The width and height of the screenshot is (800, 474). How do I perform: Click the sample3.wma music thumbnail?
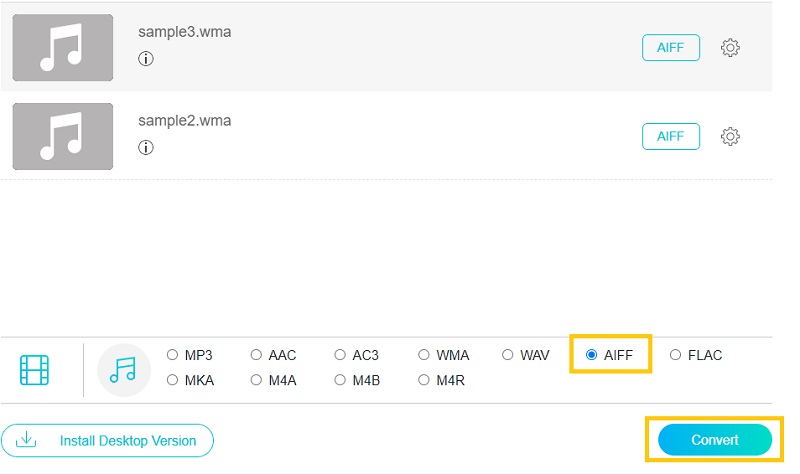(x=62, y=48)
